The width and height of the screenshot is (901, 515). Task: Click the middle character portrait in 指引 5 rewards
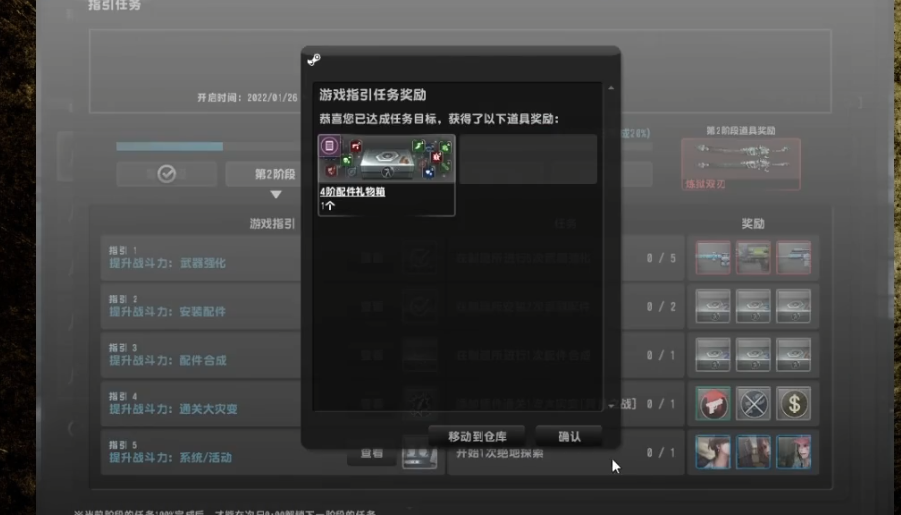click(x=753, y=452)
